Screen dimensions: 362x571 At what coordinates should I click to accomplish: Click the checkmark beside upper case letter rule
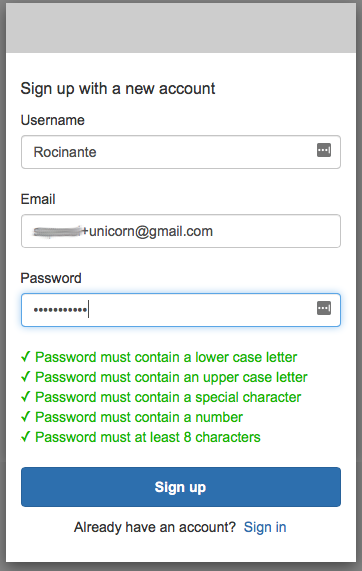[x=25, y=377]
